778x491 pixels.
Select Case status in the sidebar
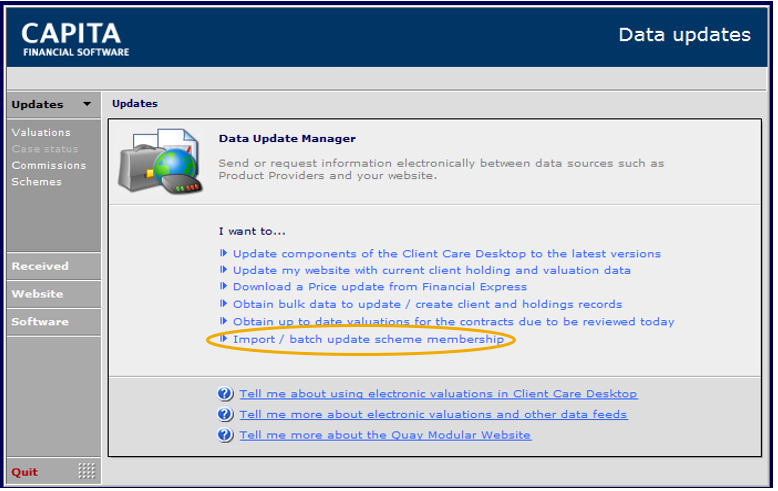[45, 149]
